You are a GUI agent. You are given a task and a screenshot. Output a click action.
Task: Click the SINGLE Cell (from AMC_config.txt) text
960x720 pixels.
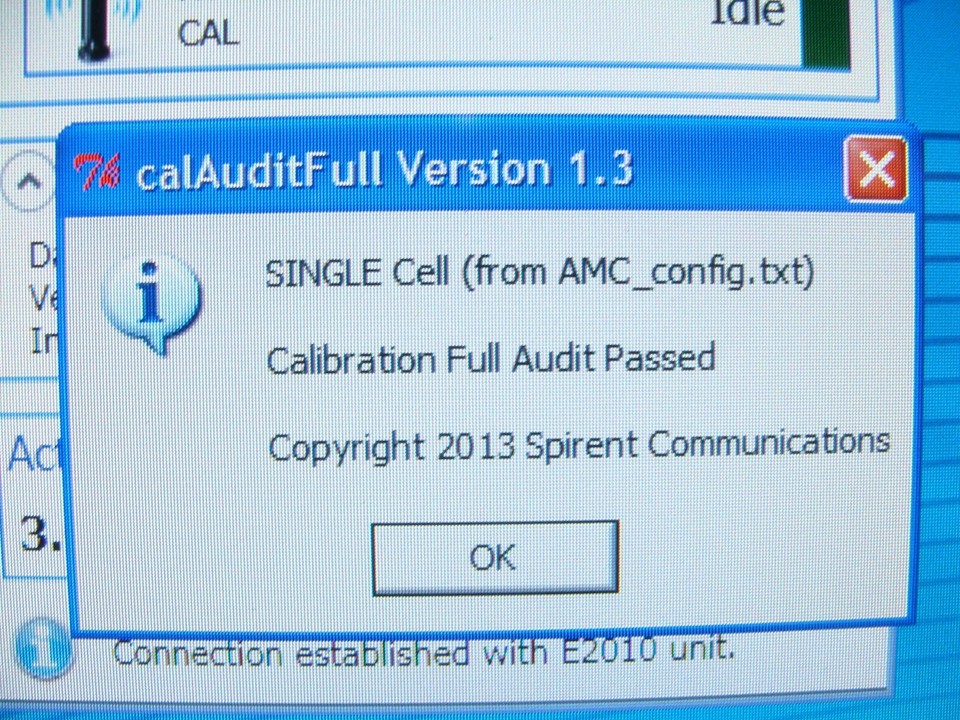(540, 273)
